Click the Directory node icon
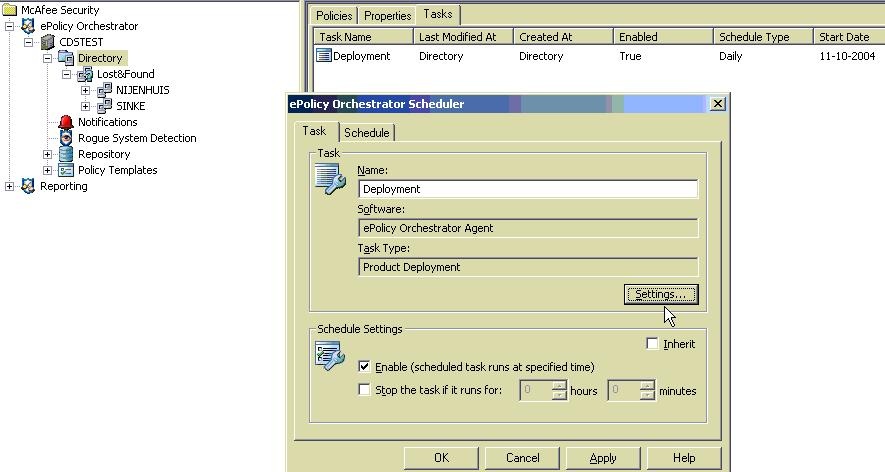The width and height of the screenshot is (885, 472). point(66,58)
